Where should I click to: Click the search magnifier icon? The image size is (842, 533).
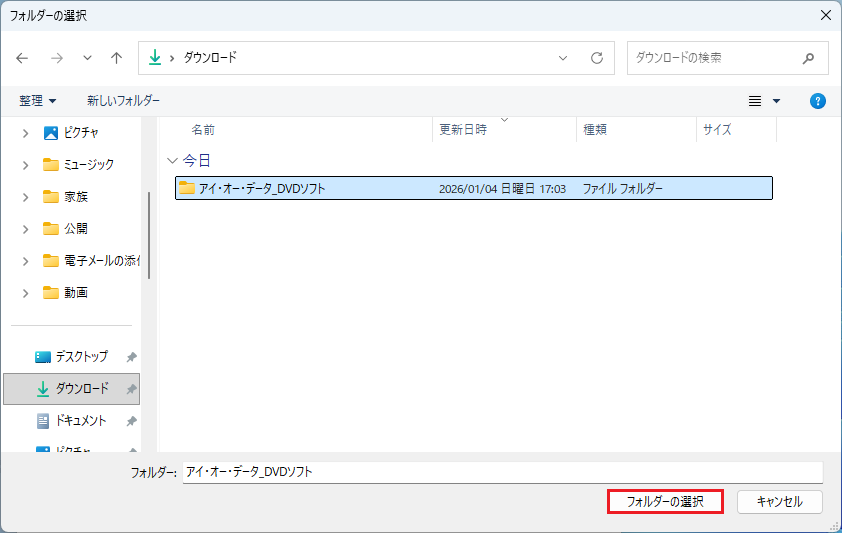pos(808,58)
